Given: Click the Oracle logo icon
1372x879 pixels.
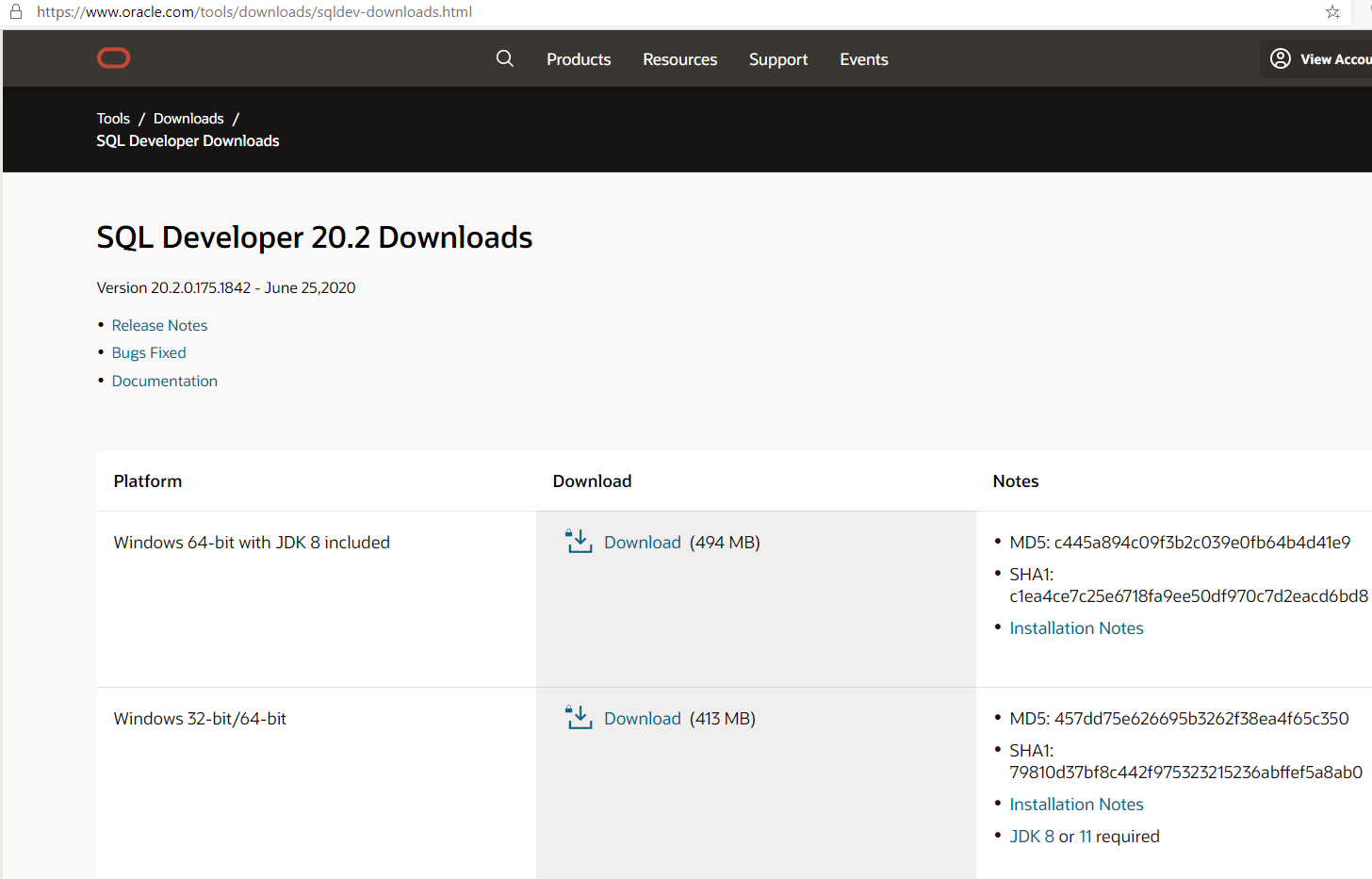Looking at the screenshot, I should point(113,58).
